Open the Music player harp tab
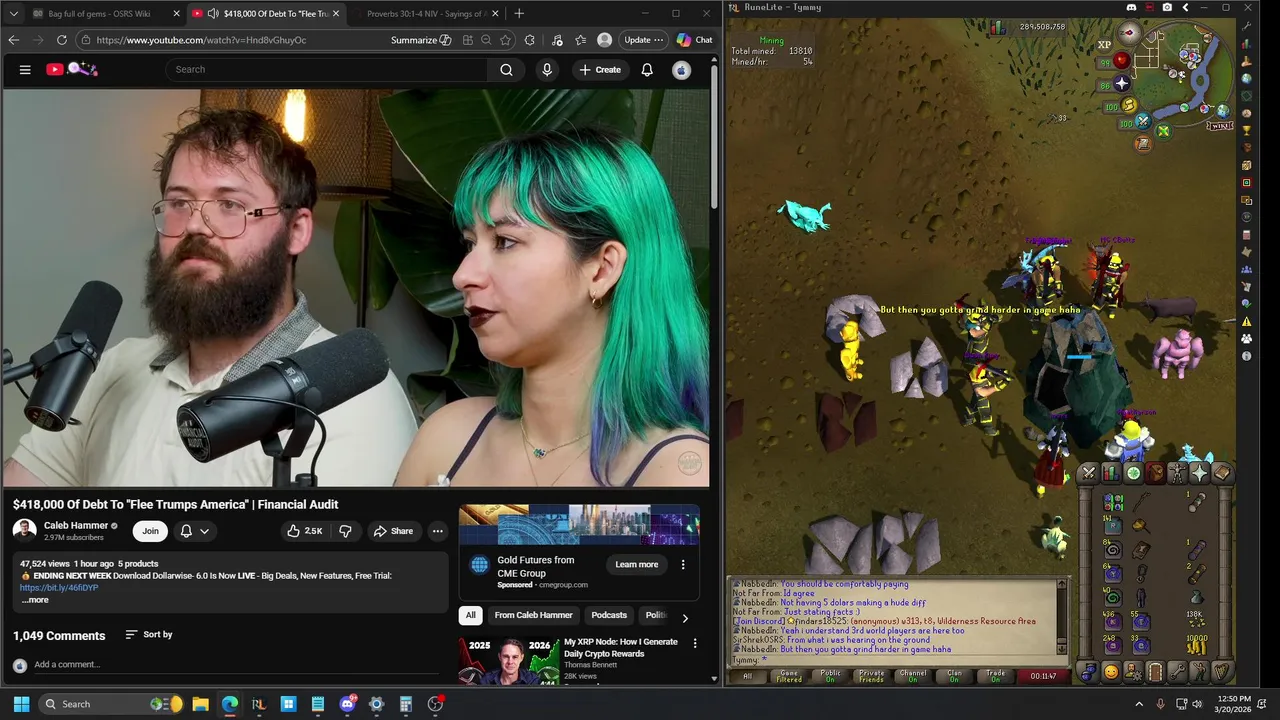 [1222, 672]
